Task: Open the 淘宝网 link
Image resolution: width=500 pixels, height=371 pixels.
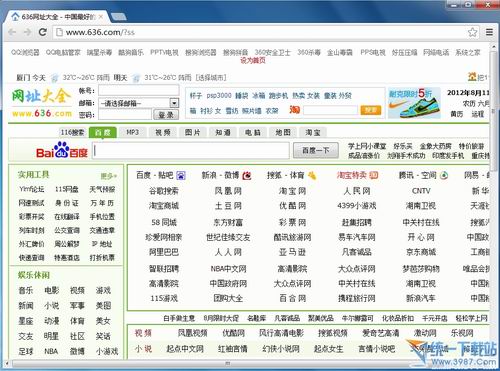Action: [292, 191]
